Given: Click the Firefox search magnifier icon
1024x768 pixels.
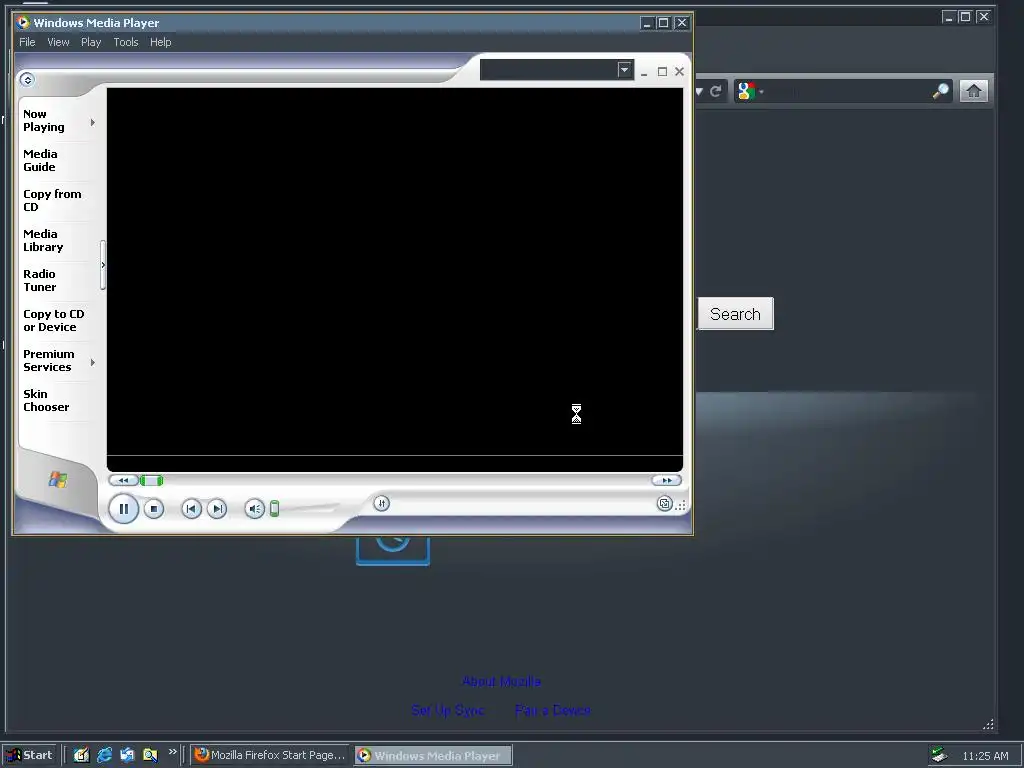Looking at the screenshot, I should click(940, 91).
